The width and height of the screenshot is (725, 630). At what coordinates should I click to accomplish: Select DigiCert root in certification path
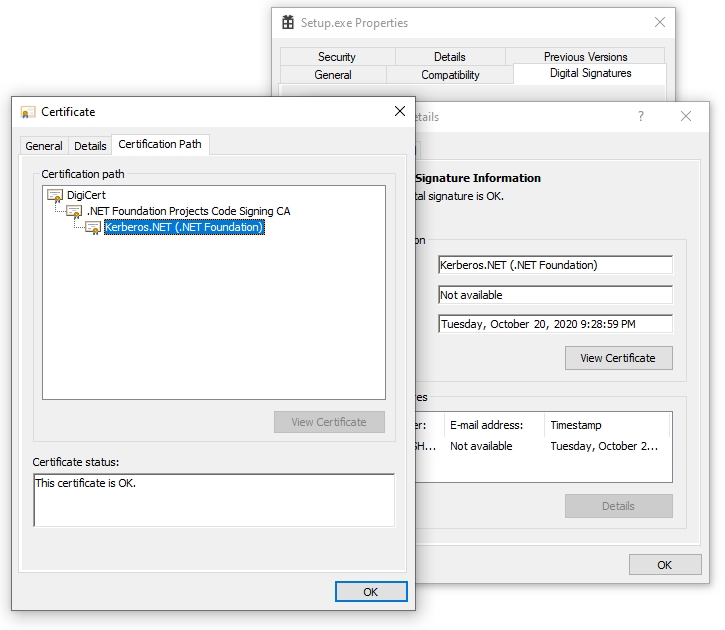[86, 195]
